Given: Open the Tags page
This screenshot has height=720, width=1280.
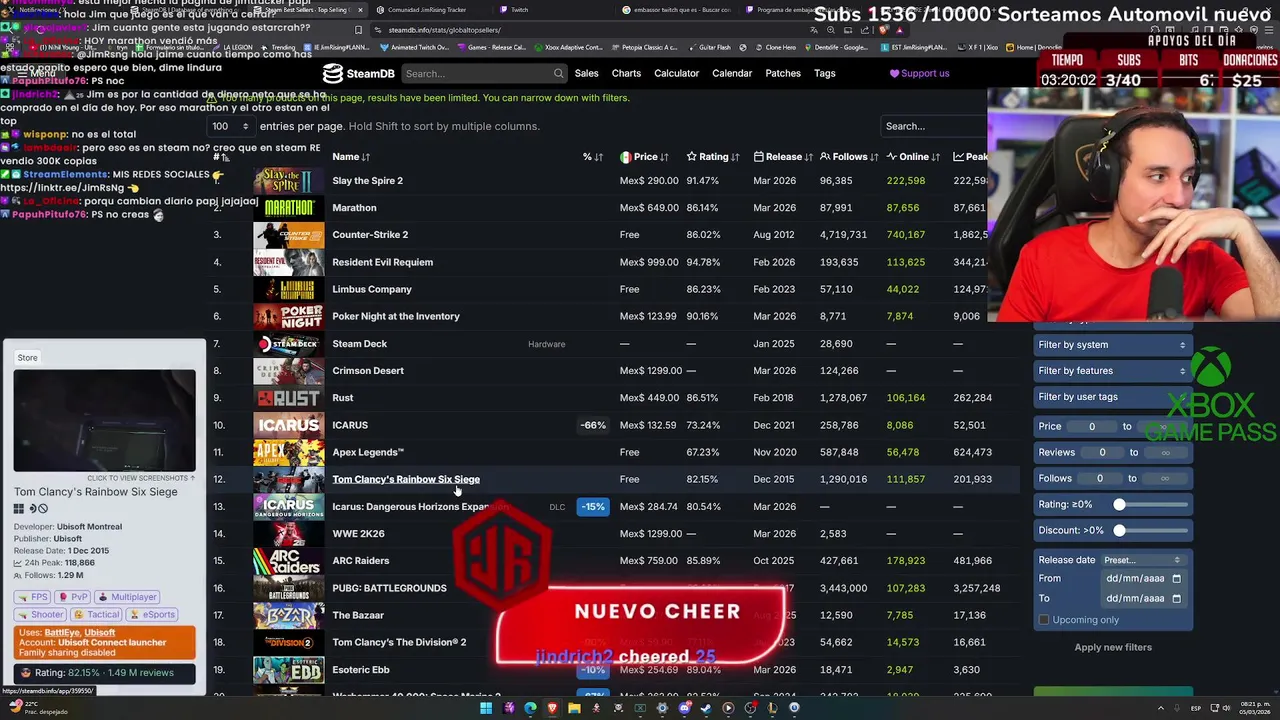Looking at the screenshot, I should (825, 73).
